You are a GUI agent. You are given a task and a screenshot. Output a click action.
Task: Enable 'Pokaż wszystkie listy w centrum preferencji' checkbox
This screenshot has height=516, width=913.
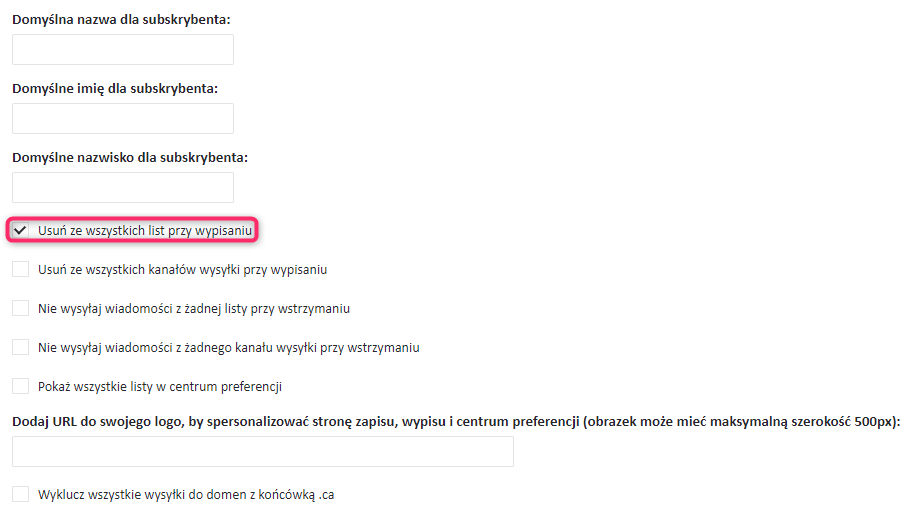(20, 386)
